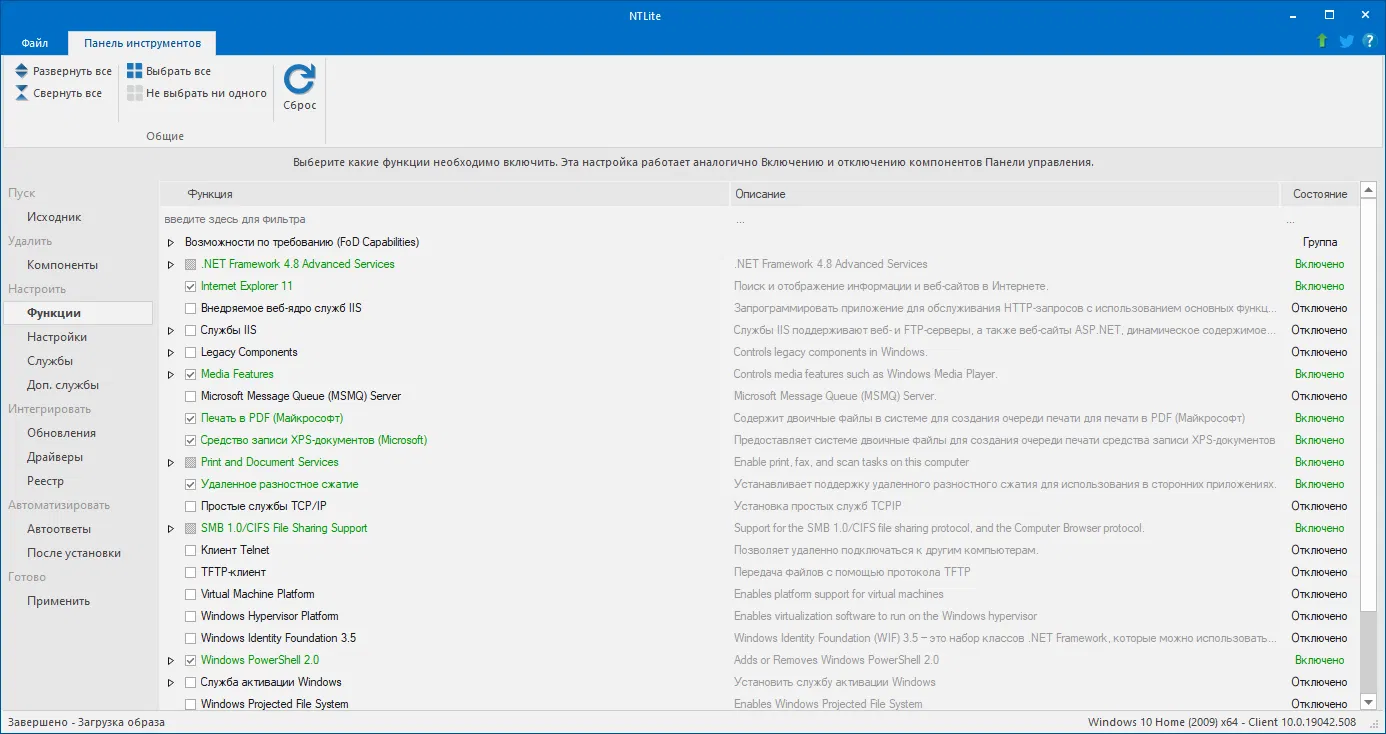
Task: Enable the Клиент Telnet checkbox
Action: [x=191, y=550]
